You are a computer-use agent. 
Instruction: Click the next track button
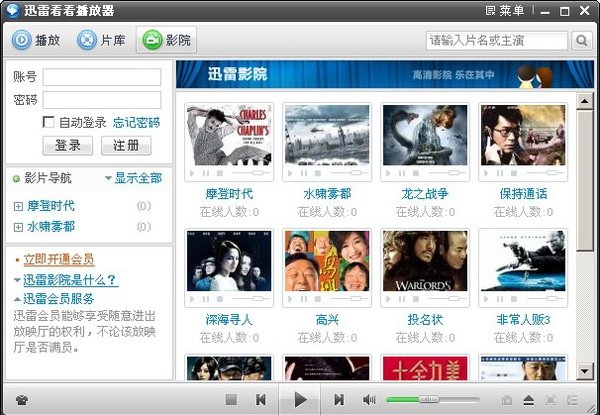(339, 400)
